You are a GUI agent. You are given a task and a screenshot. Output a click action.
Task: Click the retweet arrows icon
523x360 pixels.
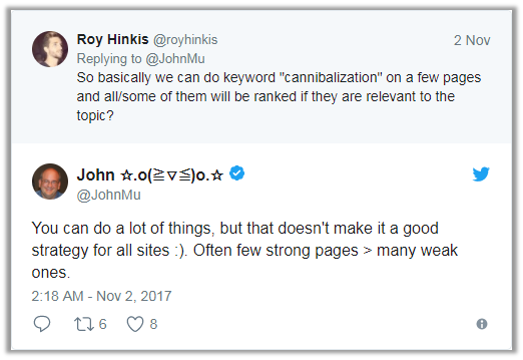tap(84, 324)
